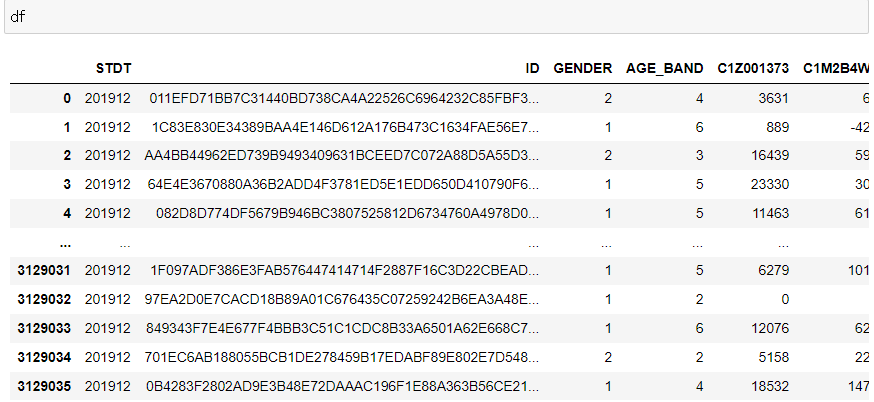
Task: Select the STDT column header
Action: point(114,69)
